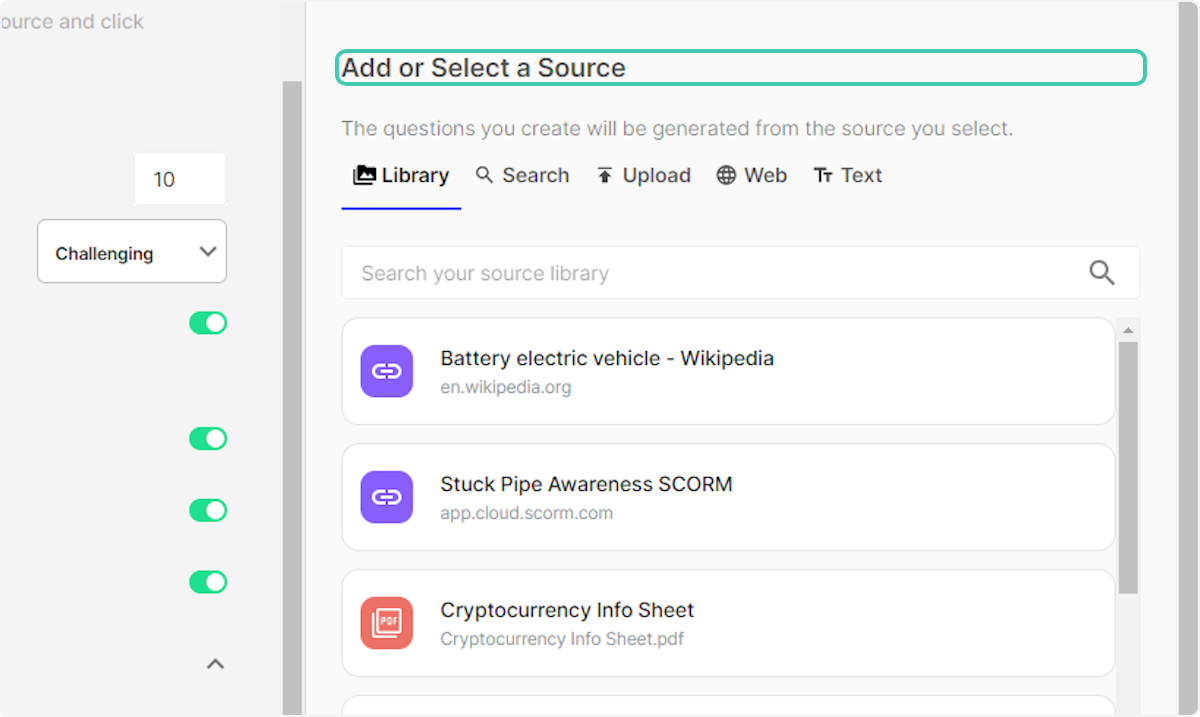Click the question count field showing 10

point(180,178)
